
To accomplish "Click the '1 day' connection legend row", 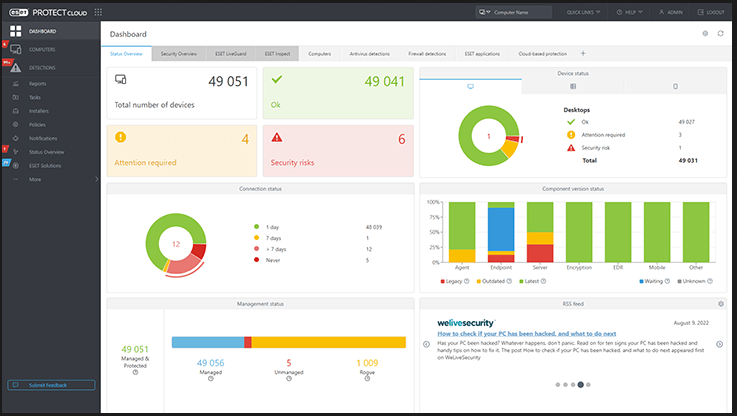I will [x=318, y=227].
